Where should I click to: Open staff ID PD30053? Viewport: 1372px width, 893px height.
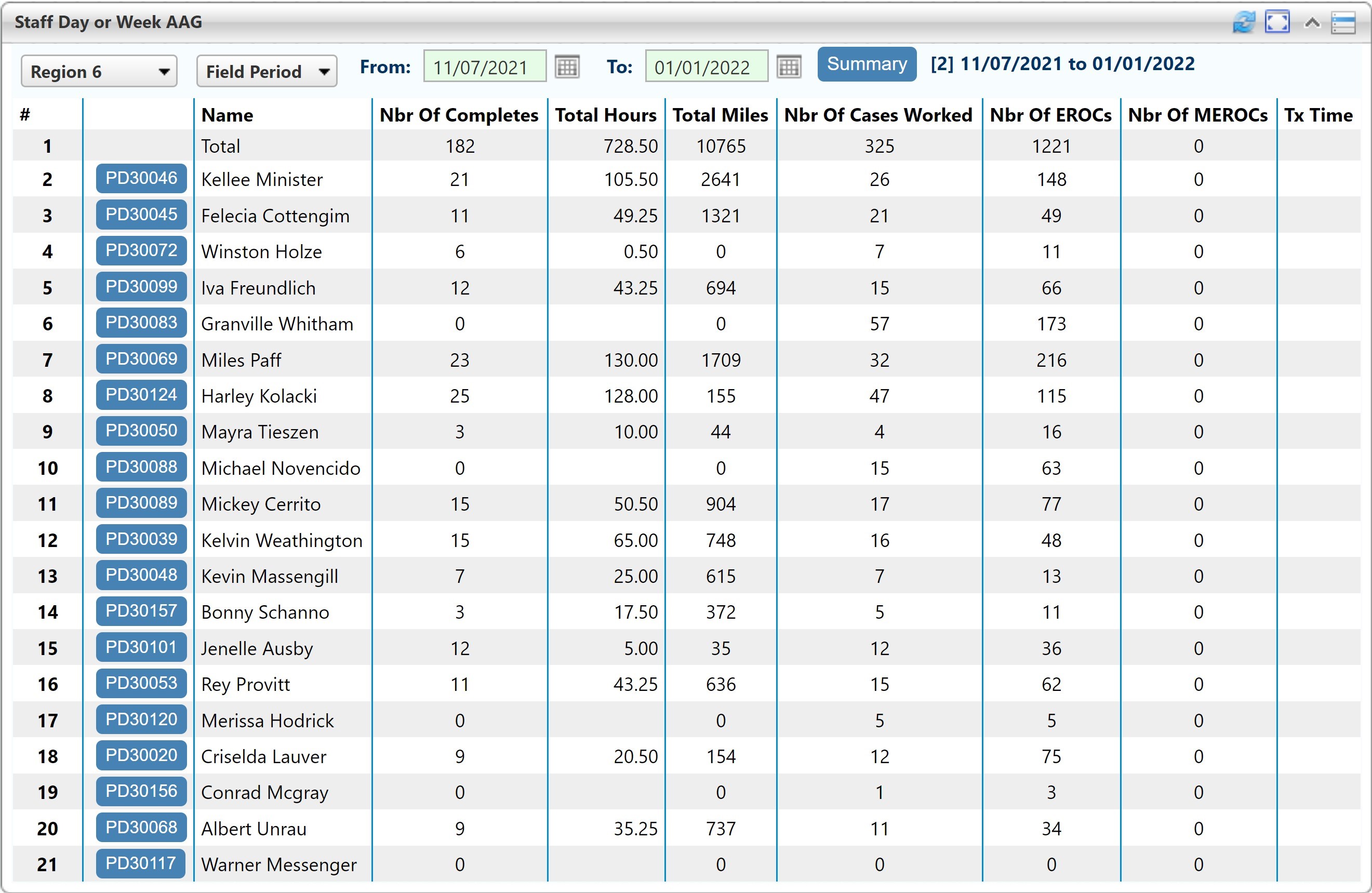point(141,683)
